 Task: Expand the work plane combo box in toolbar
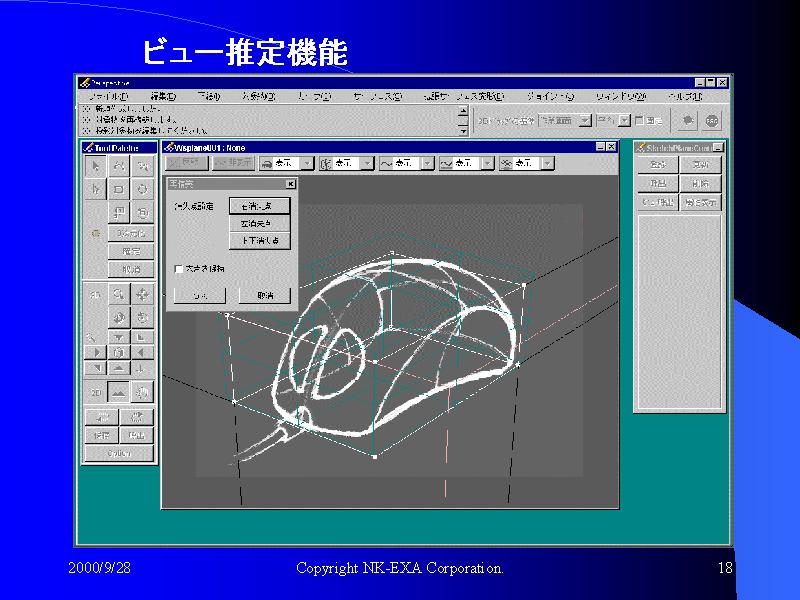pyautogui.click(x=585, y=120)
